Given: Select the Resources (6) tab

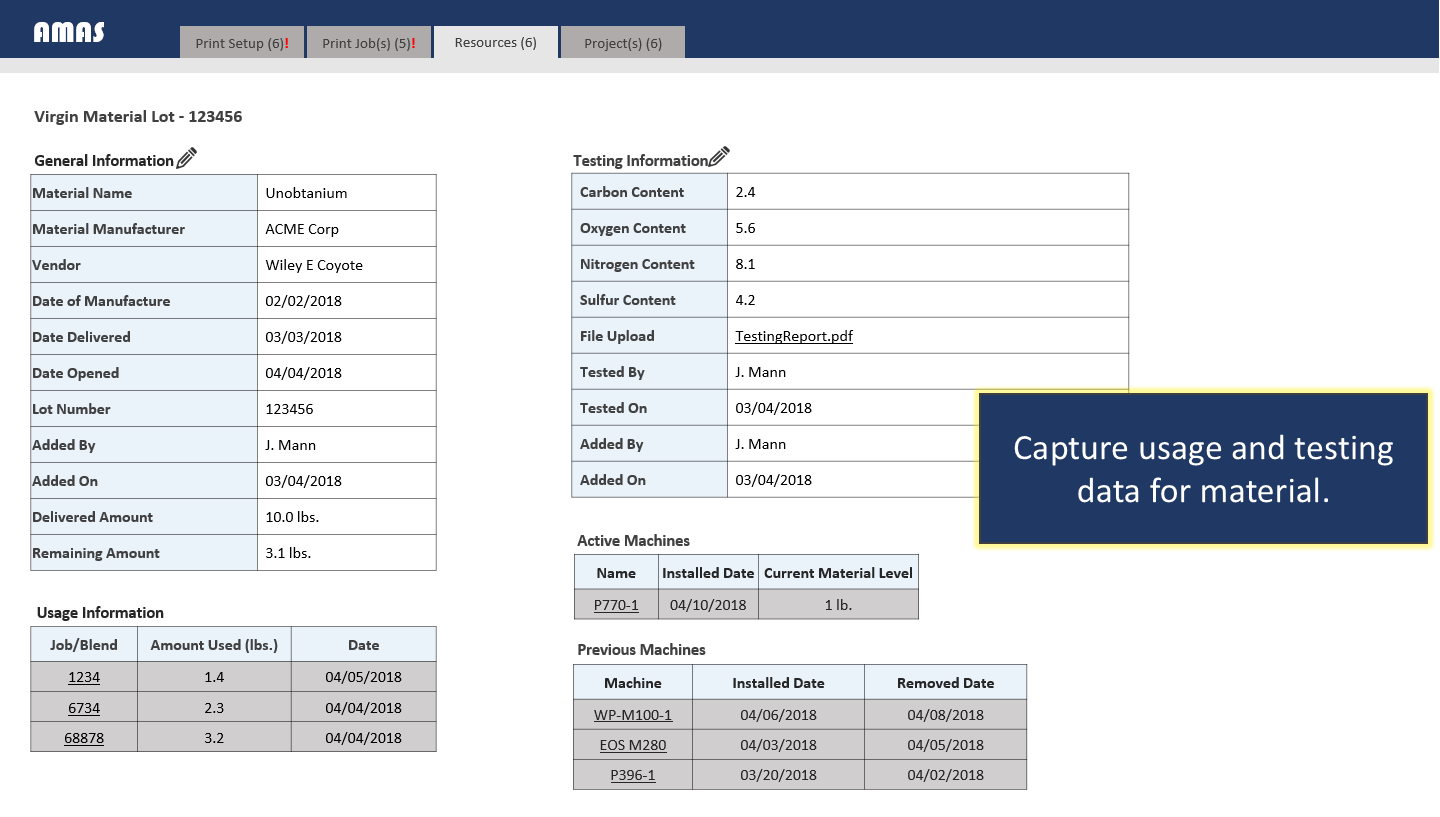Looking at the screenshot, I should click(495, 43).
